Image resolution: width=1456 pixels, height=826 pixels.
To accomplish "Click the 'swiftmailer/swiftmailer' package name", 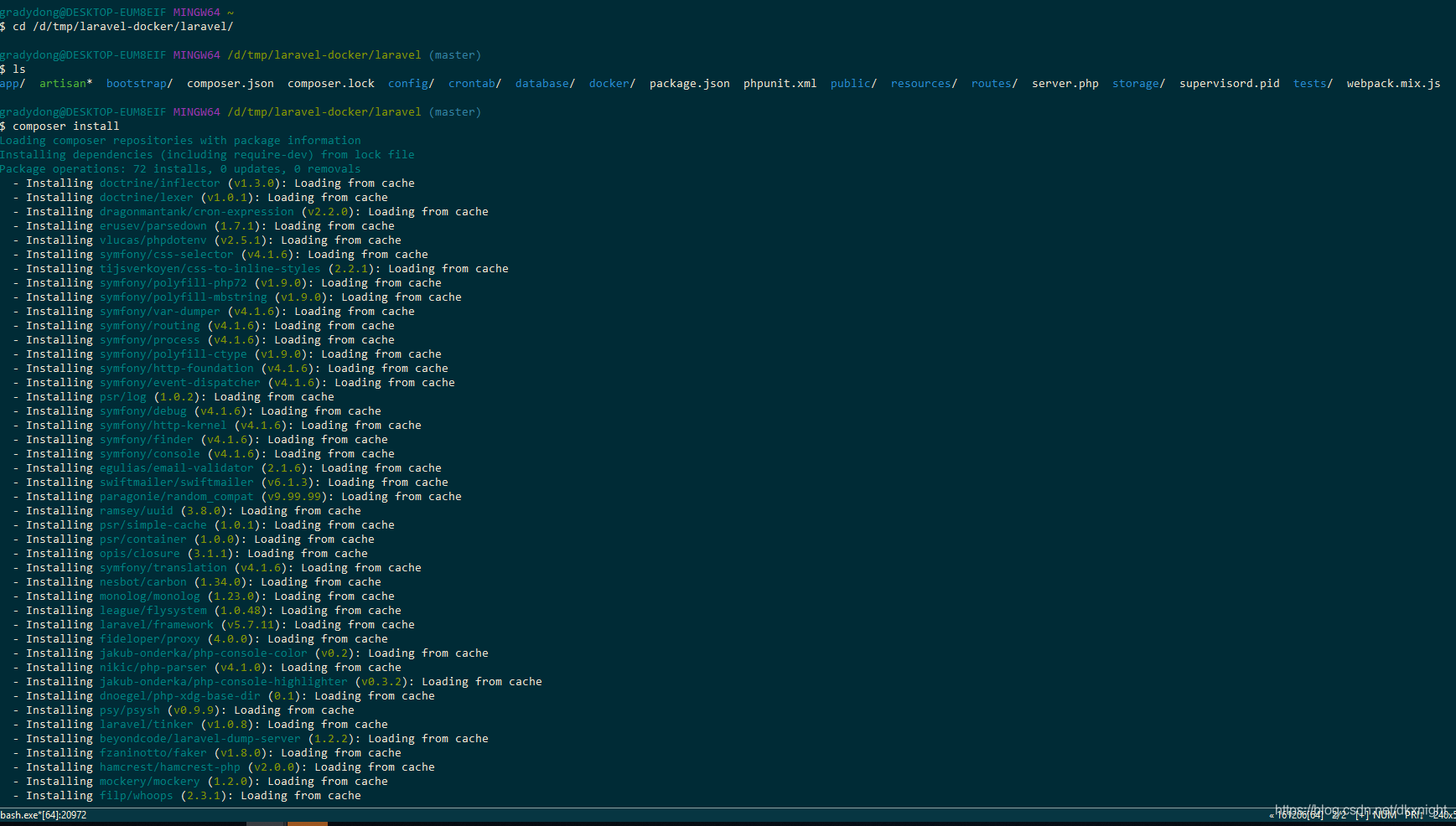I will coord(177,483).
